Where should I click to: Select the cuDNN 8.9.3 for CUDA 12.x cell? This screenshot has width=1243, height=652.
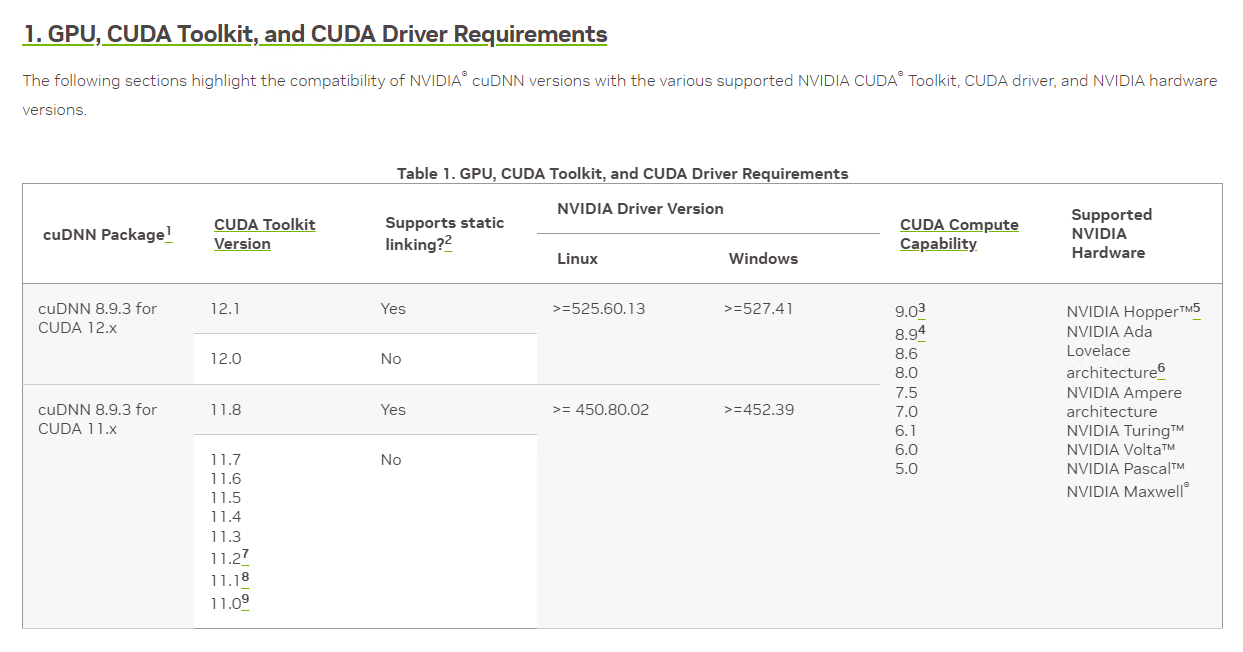tap(97, 318)
